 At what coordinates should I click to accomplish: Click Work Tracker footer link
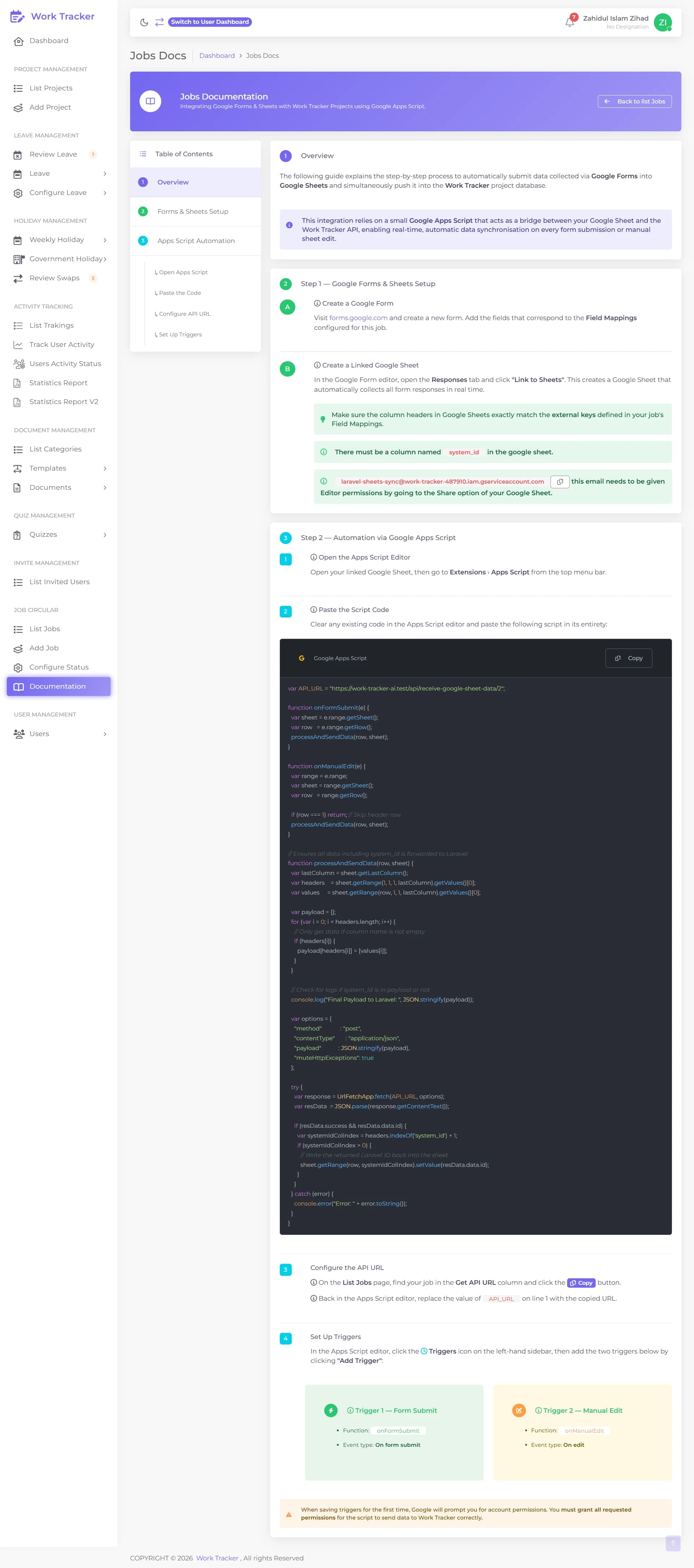tap(217, 1558)
